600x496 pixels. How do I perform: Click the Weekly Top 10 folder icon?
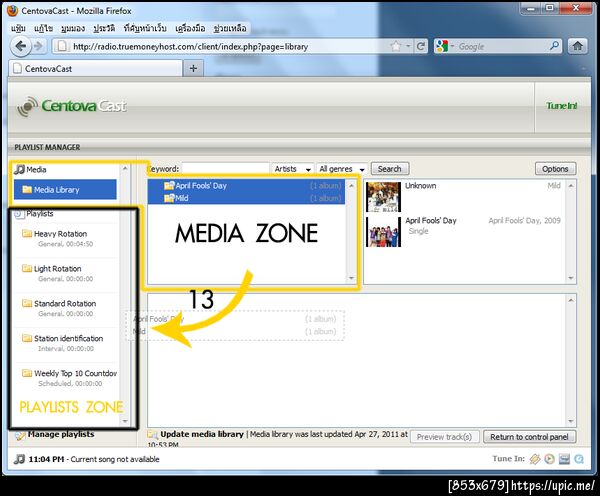point(27,373)
